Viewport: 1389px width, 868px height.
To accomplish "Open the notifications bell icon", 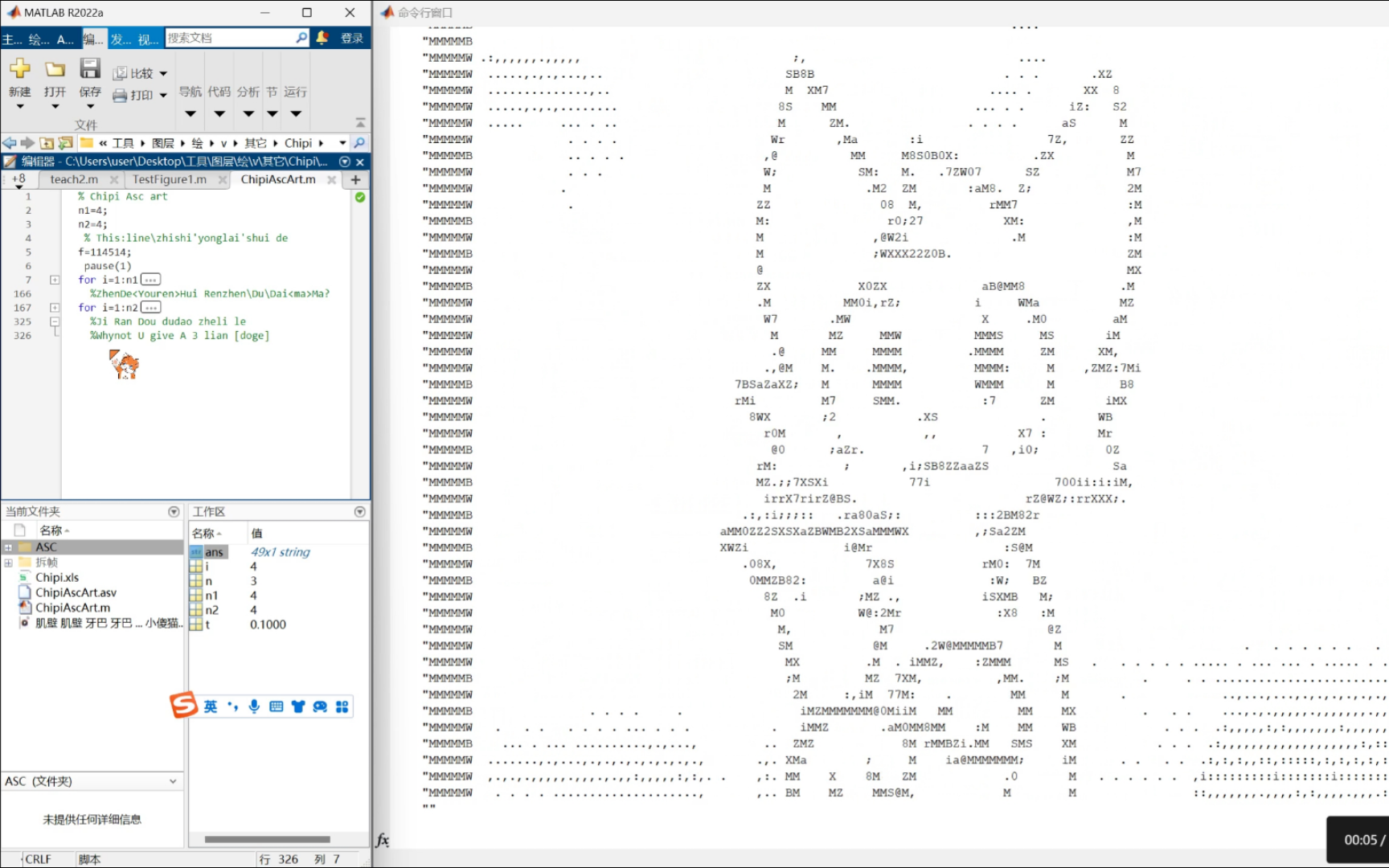I will [x=322, y=38].
